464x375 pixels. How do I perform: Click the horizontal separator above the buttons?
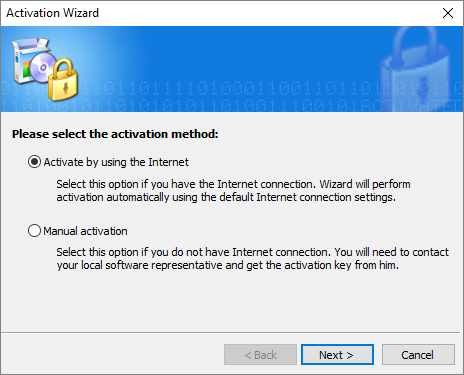[x=231, y=332]
